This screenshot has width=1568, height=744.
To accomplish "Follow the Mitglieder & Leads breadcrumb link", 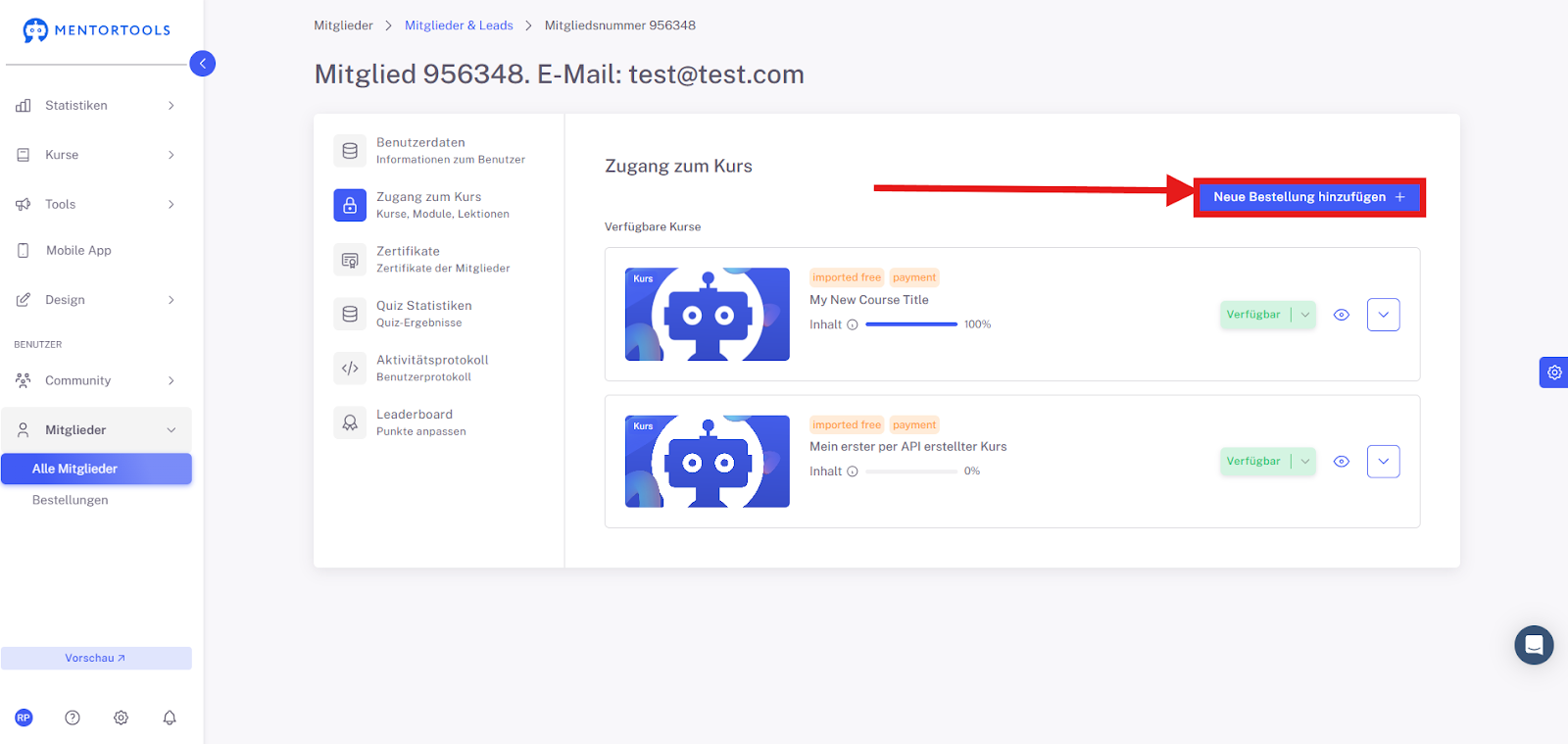I will pos(459,25).
